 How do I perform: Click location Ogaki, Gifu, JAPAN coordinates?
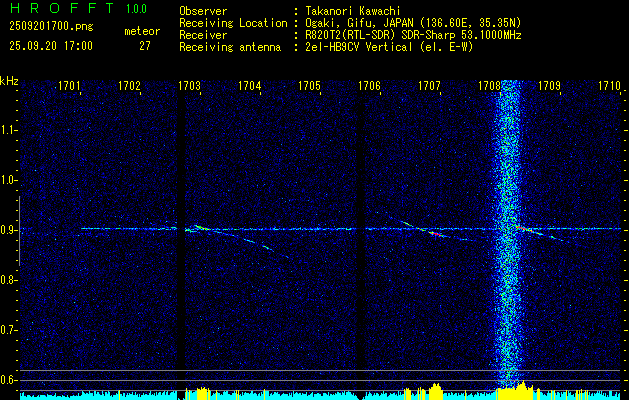click(413, 23)
